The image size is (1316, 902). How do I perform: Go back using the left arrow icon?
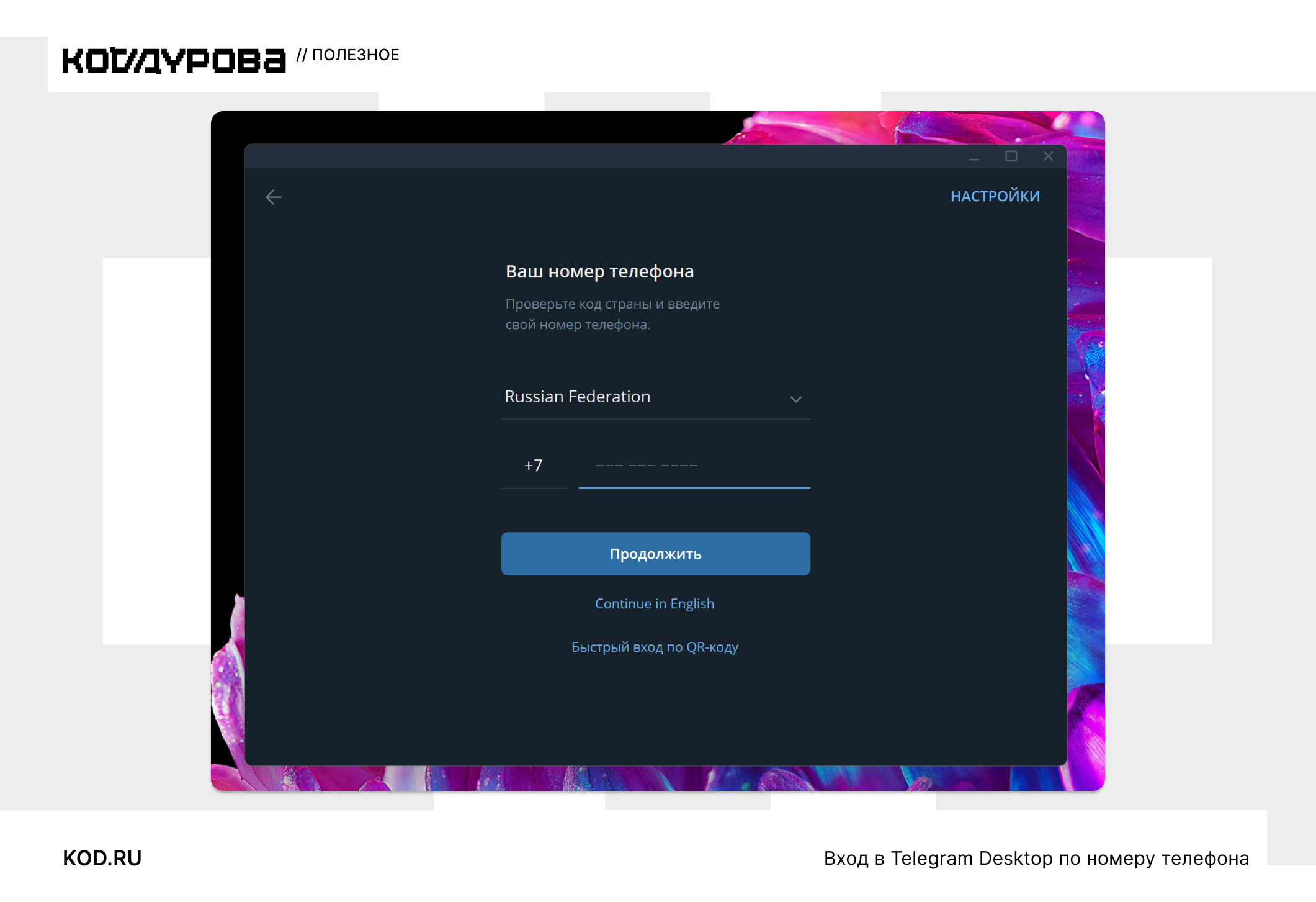tap(274, 197)
